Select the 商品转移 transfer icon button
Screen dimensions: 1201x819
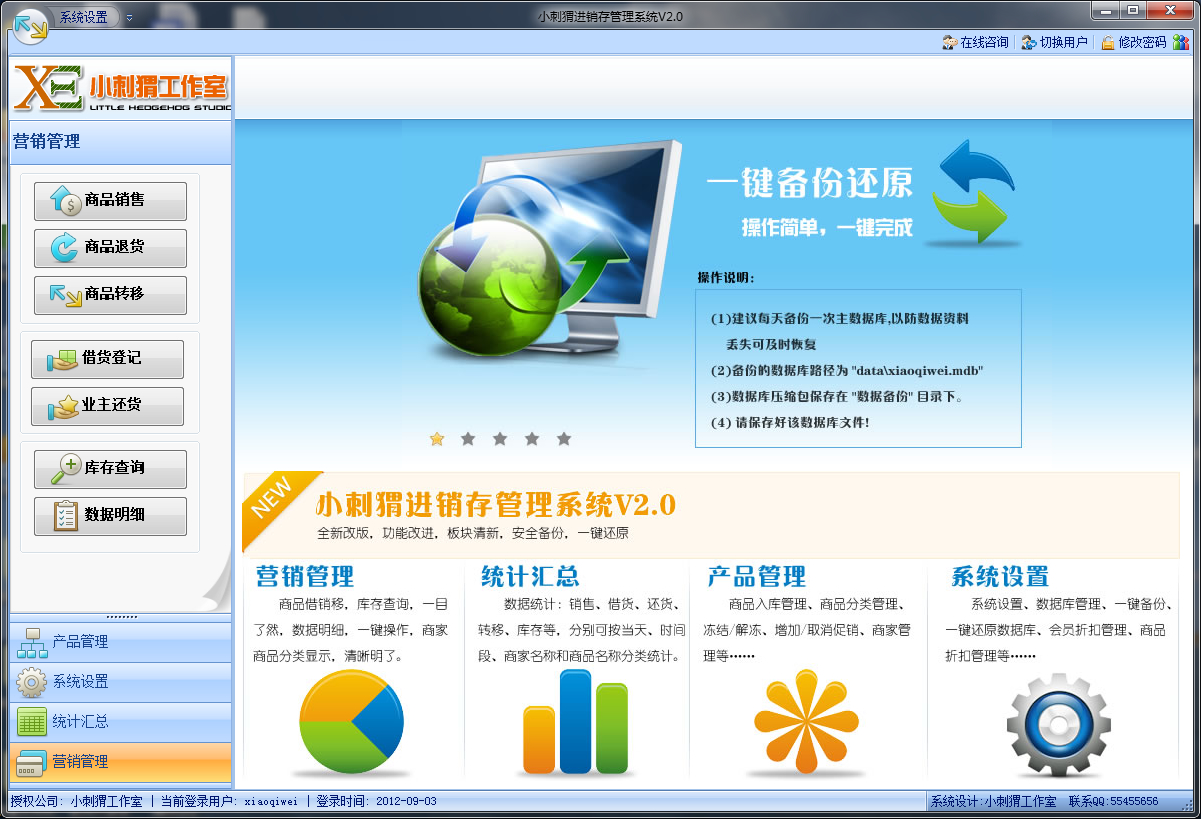click(110, 295)
